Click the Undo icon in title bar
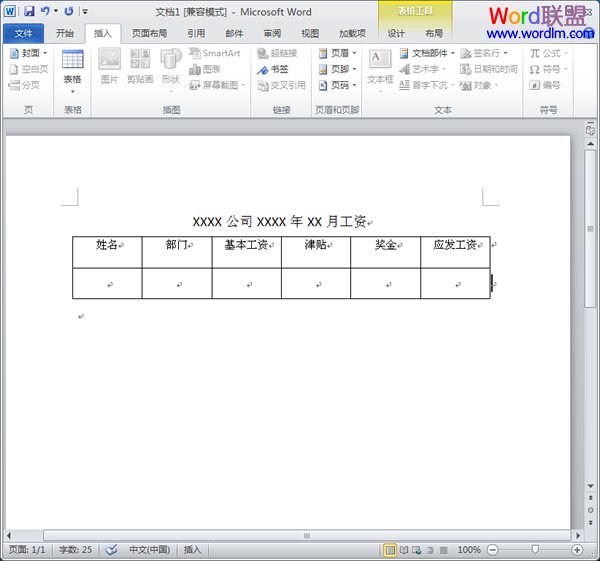The width and height of the screenshot is (600, 561). point(46,11)
